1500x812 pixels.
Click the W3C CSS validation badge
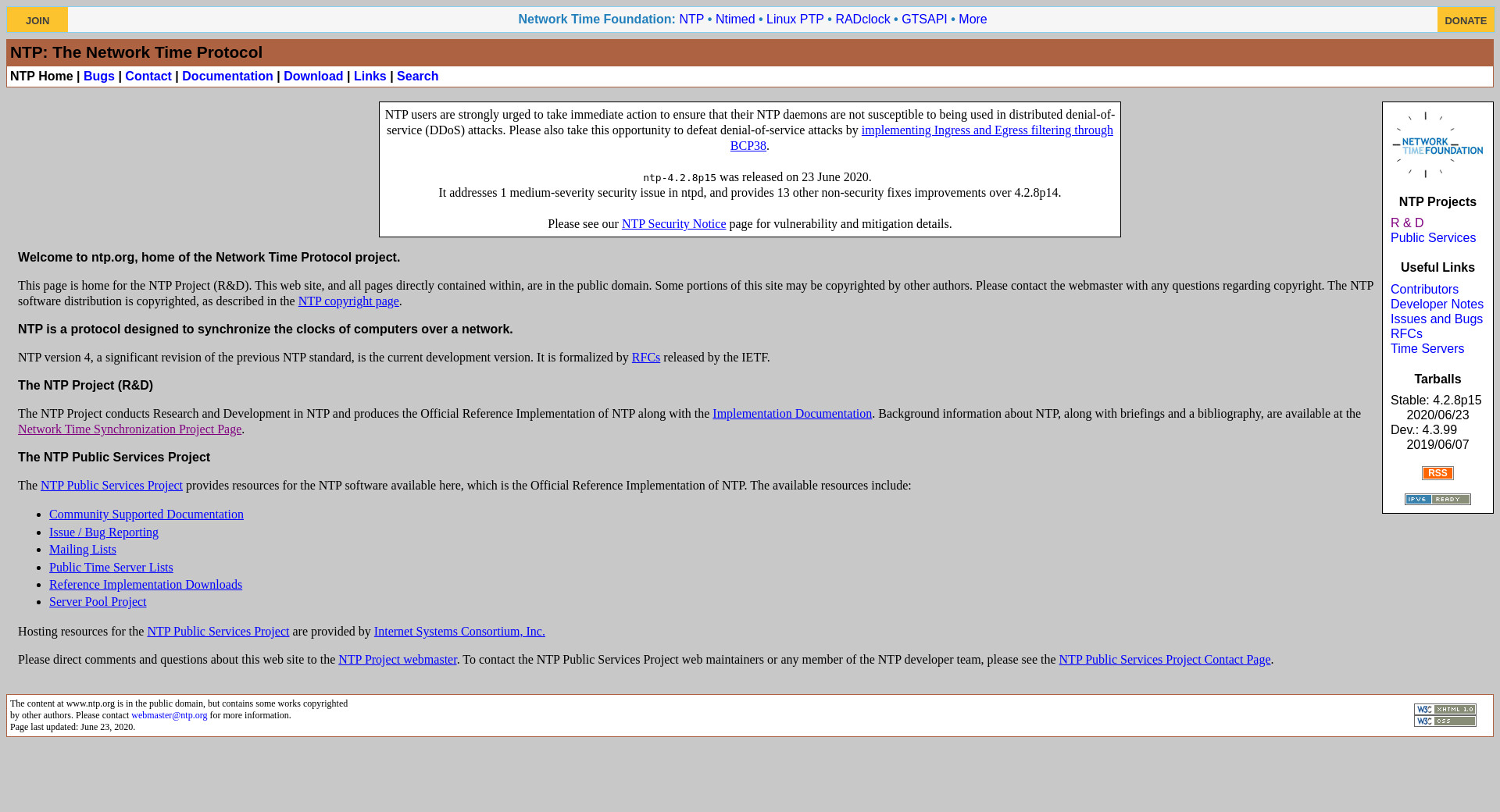[x=1445, y=721]
